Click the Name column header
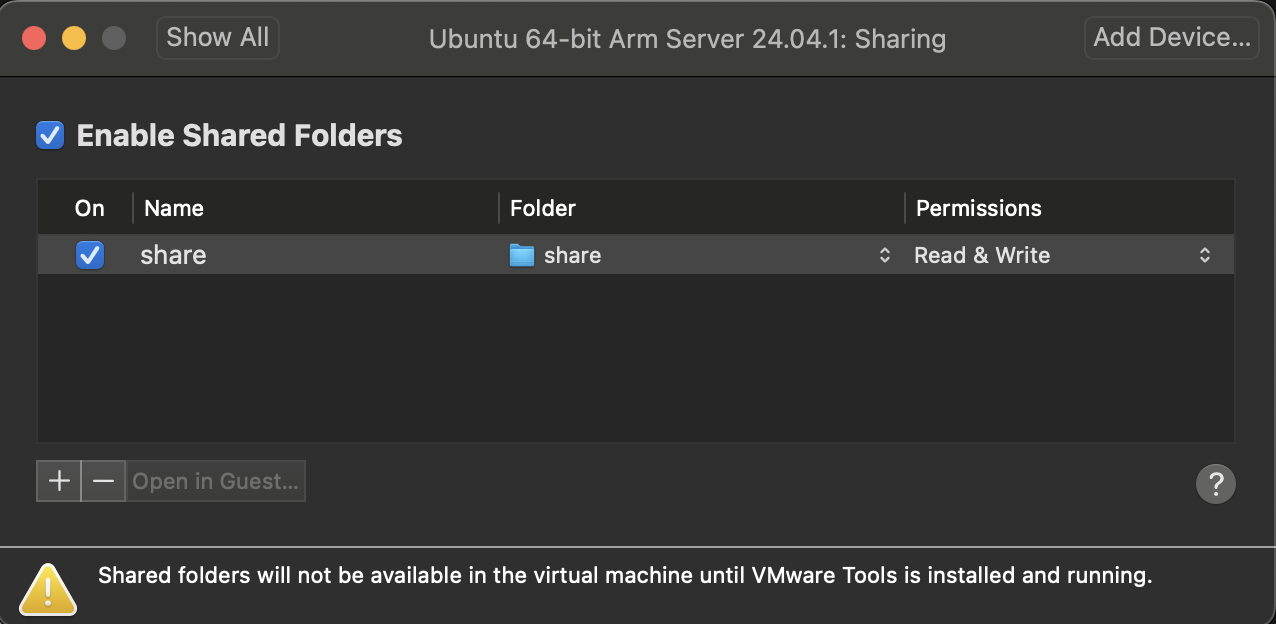 173,208
